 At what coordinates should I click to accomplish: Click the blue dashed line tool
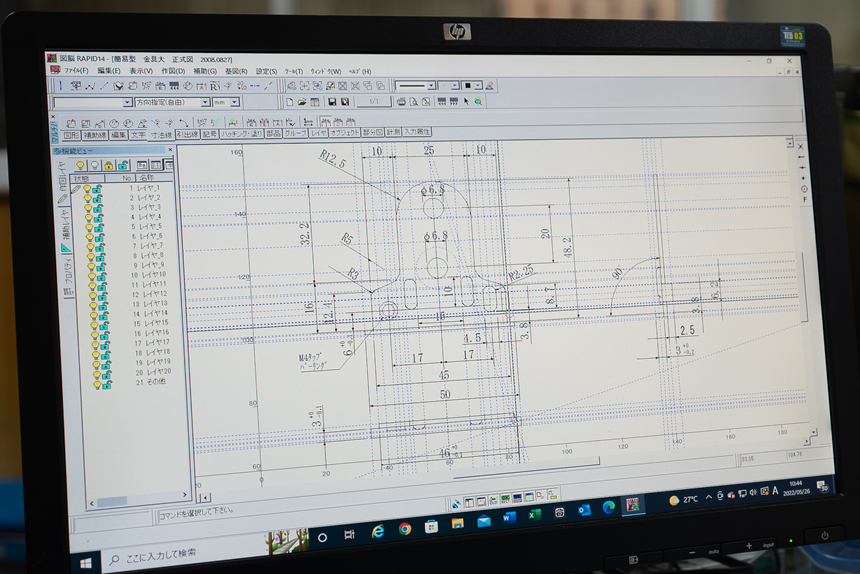[254, 86]
